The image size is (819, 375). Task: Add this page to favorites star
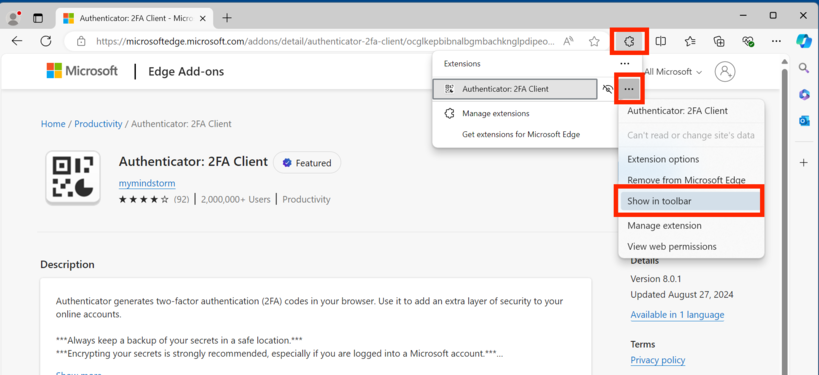click(x=594, y=41)
